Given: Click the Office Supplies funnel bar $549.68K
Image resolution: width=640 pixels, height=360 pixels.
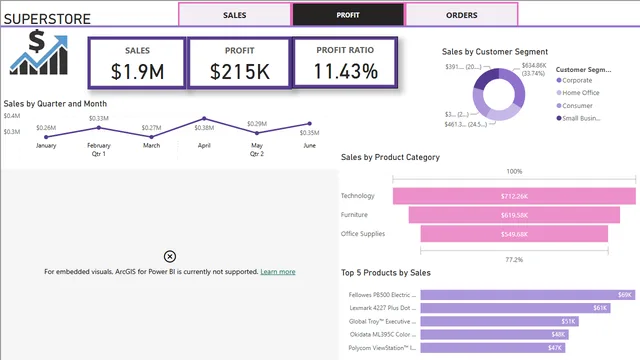Looking at the screenshot, I should (514, 234).
